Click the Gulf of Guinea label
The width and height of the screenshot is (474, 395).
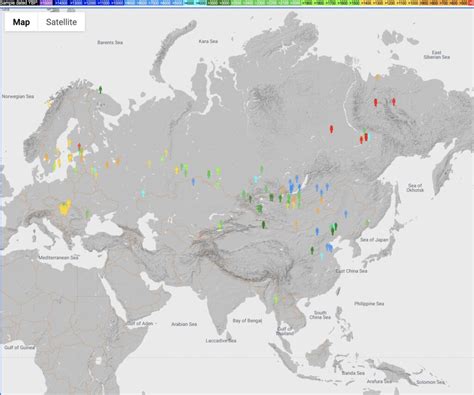[x=19, y=347]
